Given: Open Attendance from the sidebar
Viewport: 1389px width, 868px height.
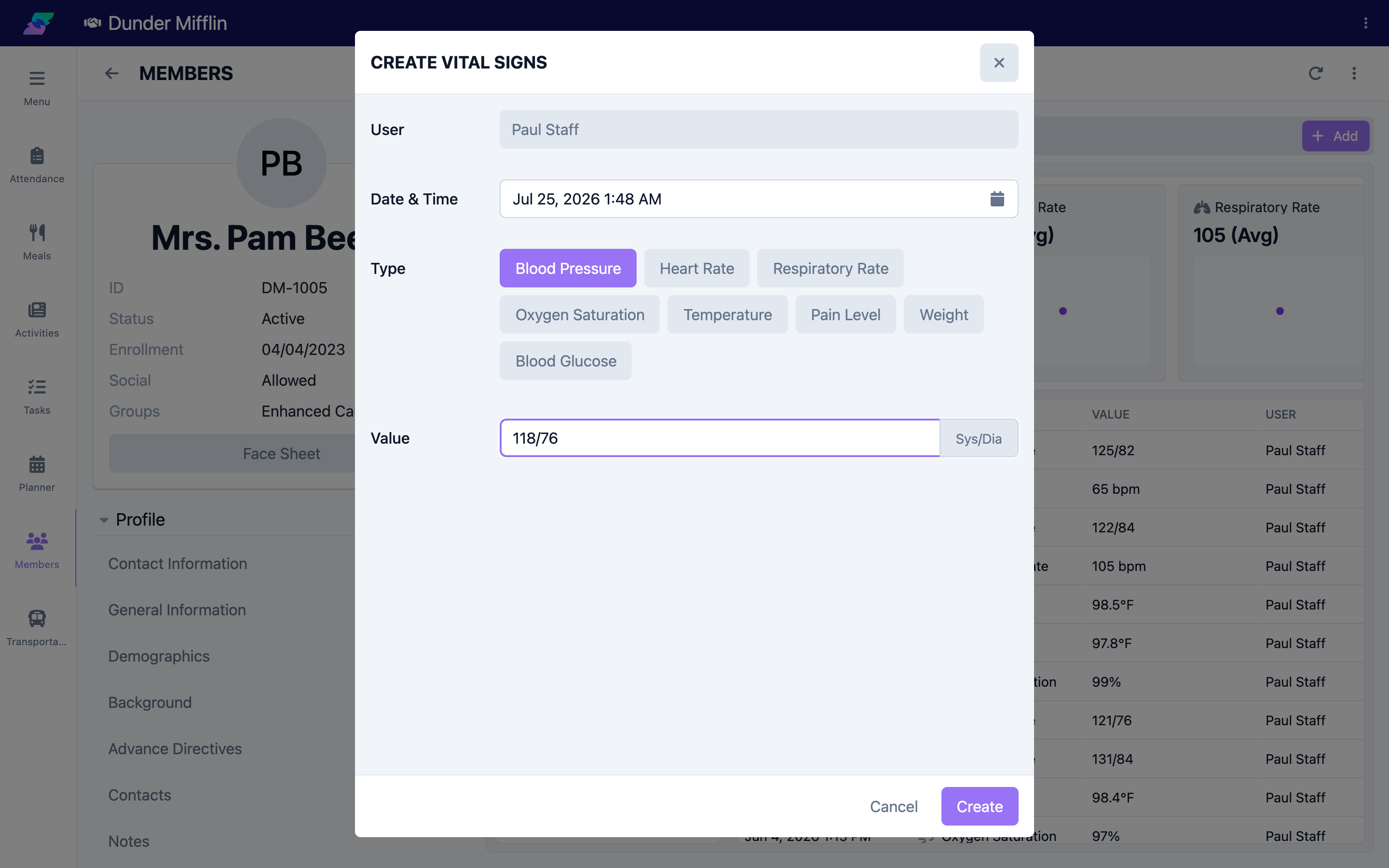Looking at the screenshot, I should 37,165.
